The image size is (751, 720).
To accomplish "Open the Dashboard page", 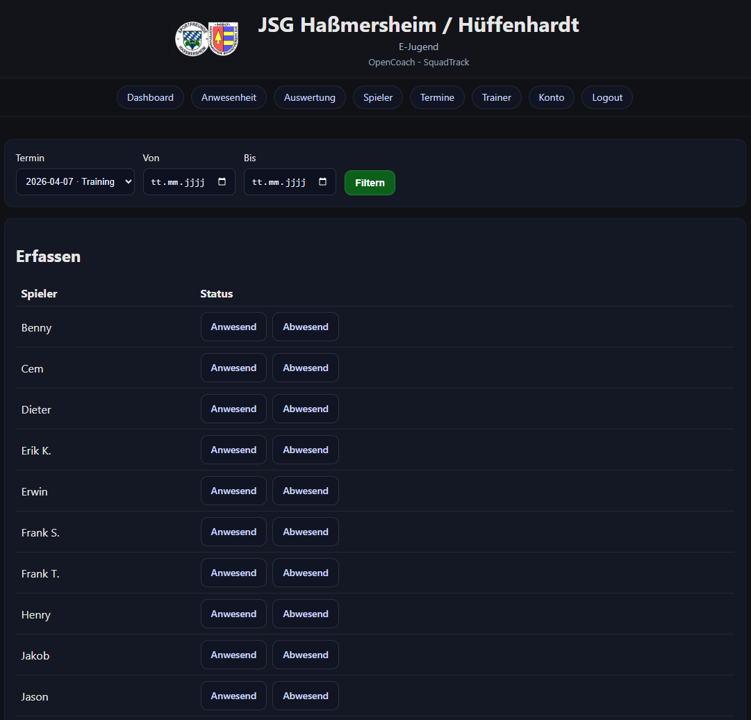I will (x=150, y=98).
